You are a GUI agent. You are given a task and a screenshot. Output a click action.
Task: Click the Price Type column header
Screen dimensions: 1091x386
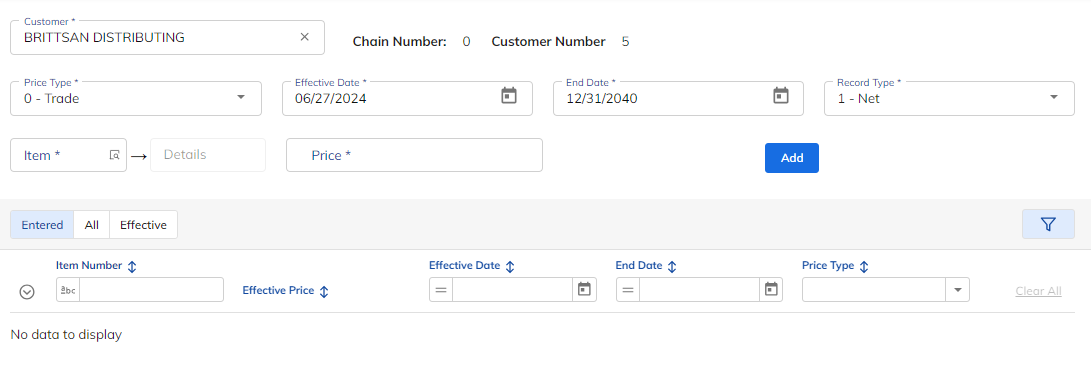(x=828, y=266)
